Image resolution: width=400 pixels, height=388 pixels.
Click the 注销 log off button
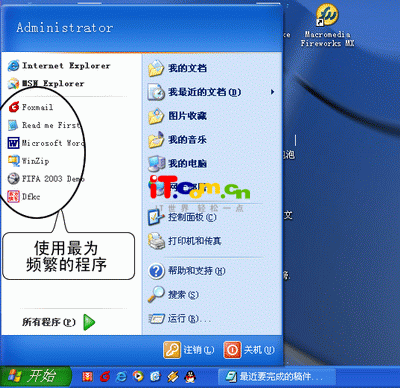pos(189,350)
